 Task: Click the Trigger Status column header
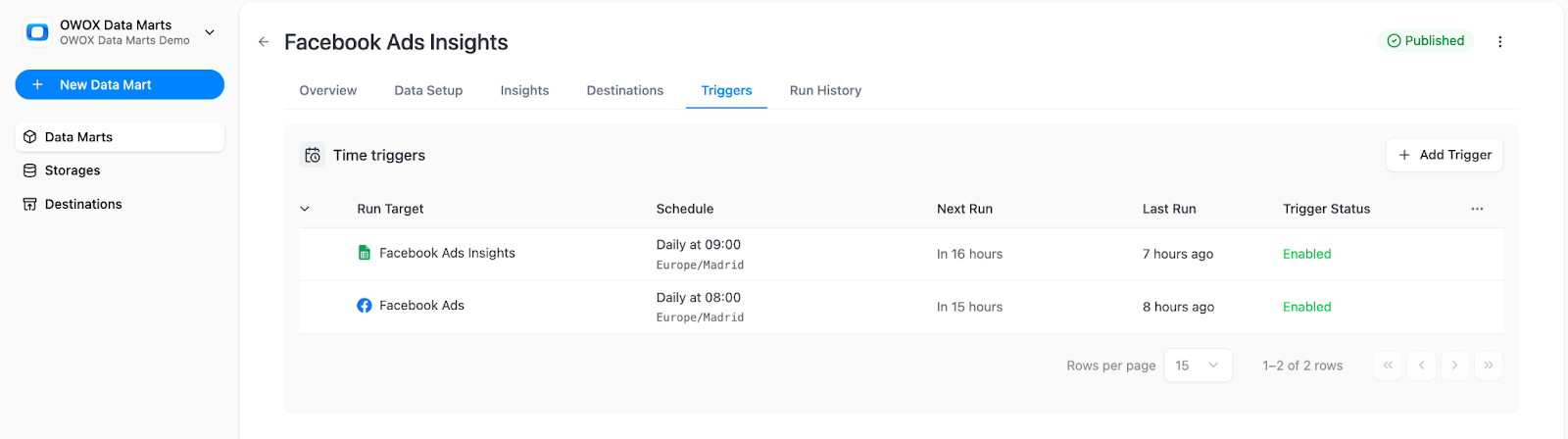(x=1326, y=209)
